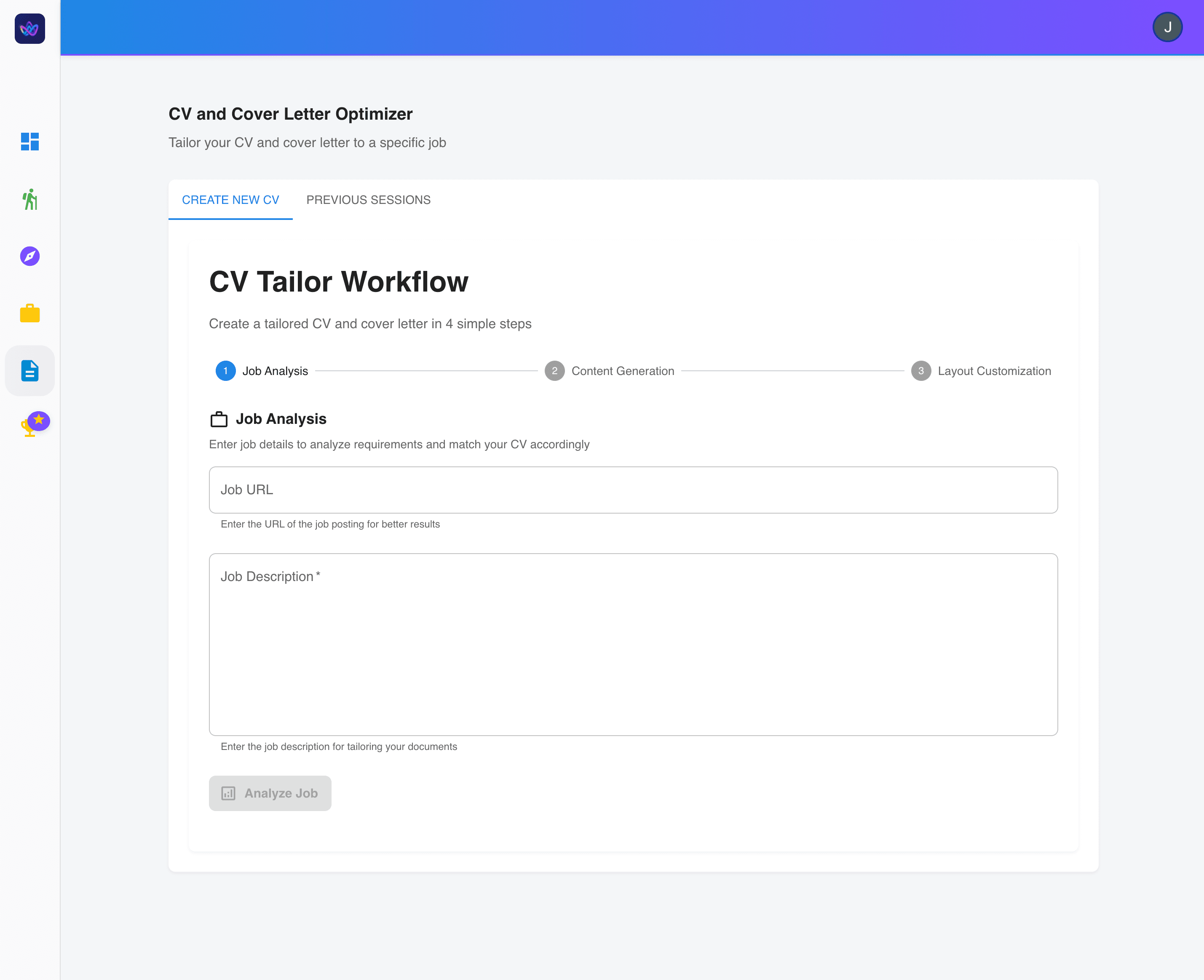The height and width of the screenshot is (980, 1204).
Task: Click the briefcase icon beside Job Analysis heading
Action: [x=219, y=419]
